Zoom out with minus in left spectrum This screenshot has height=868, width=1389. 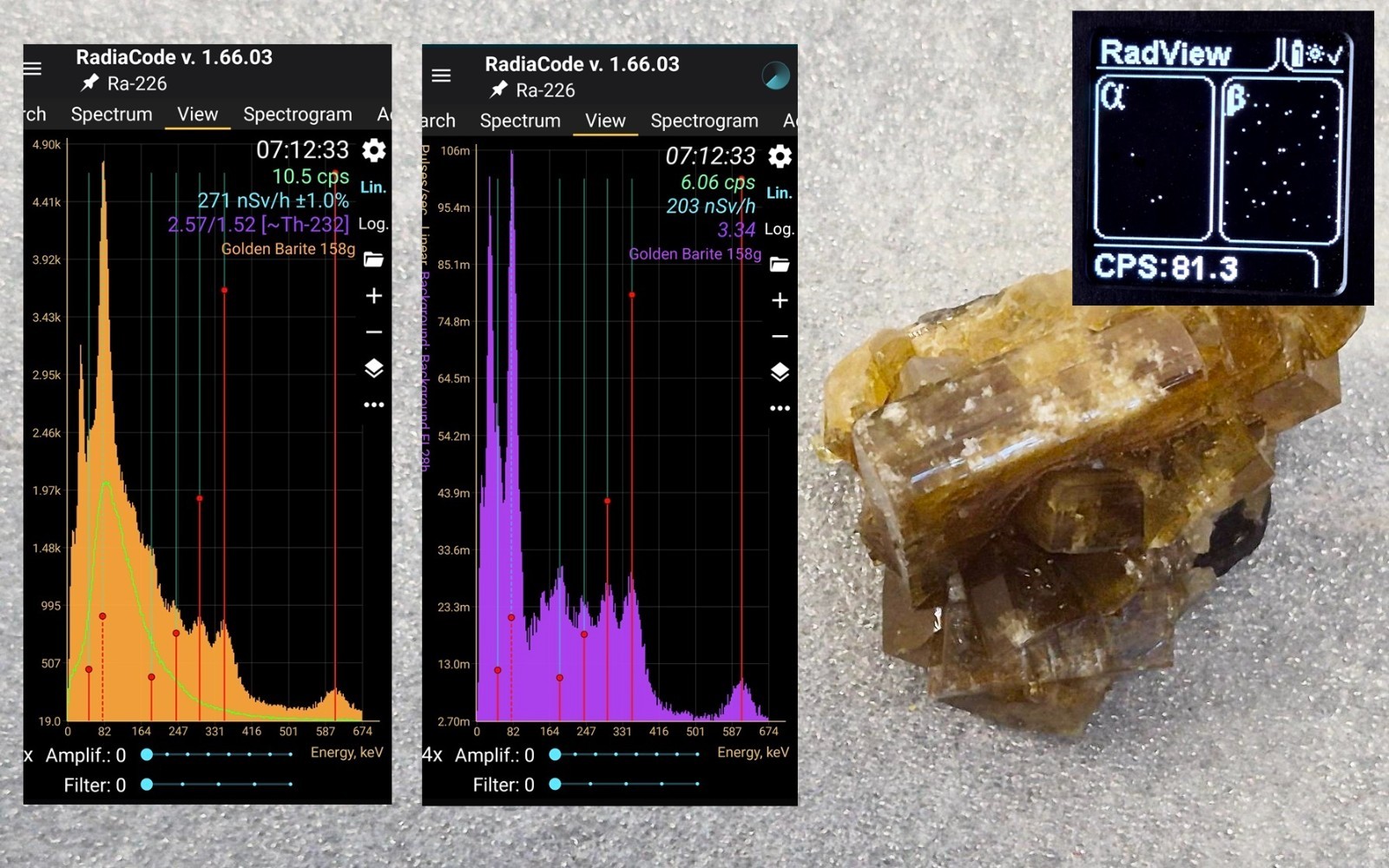click(374, 332)
